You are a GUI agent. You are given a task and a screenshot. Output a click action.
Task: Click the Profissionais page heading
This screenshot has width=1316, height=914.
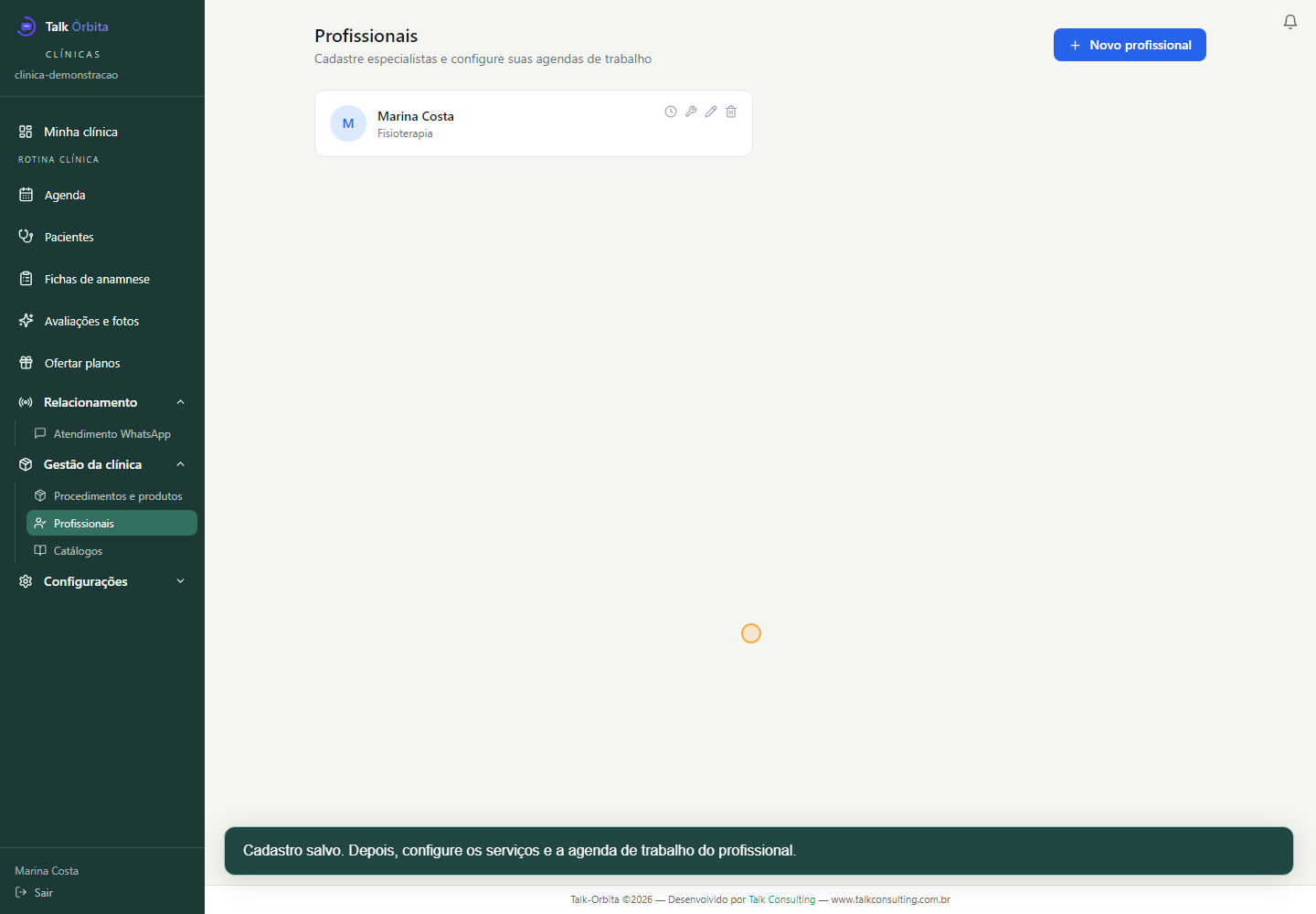pos(366,36)
